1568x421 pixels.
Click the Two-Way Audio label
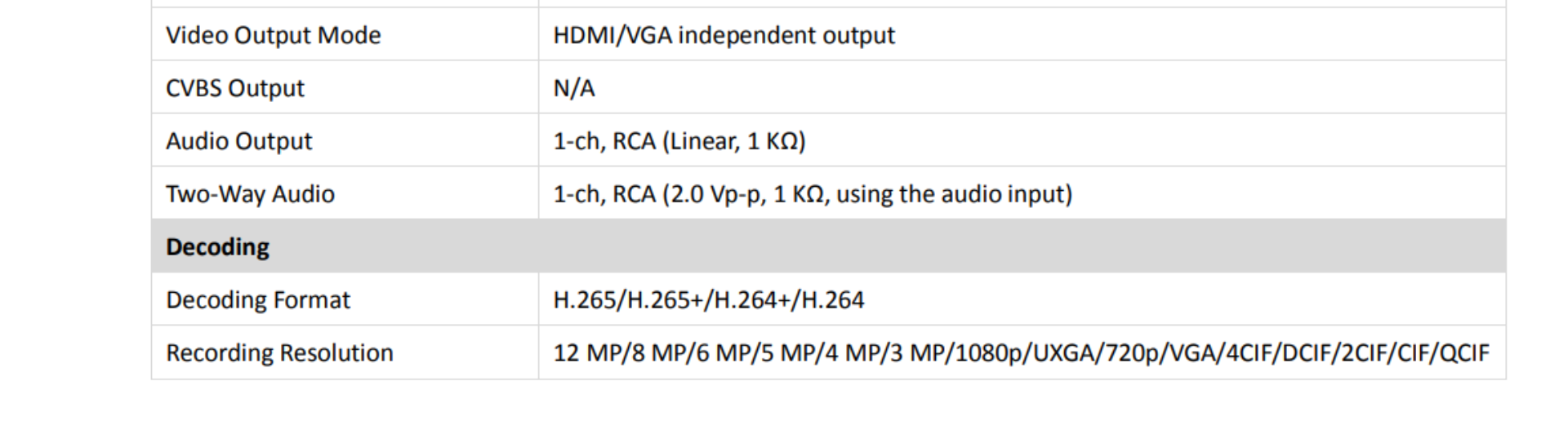point(250,194)
